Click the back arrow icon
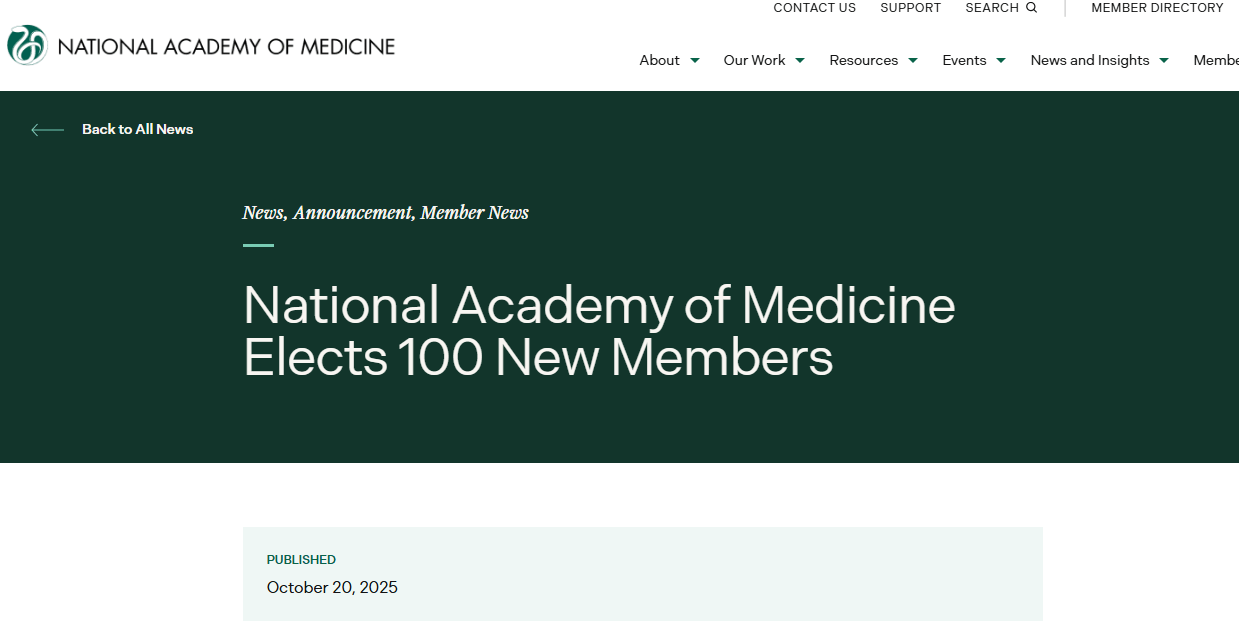The image size is (1239, 621). [x=47, y=130]
